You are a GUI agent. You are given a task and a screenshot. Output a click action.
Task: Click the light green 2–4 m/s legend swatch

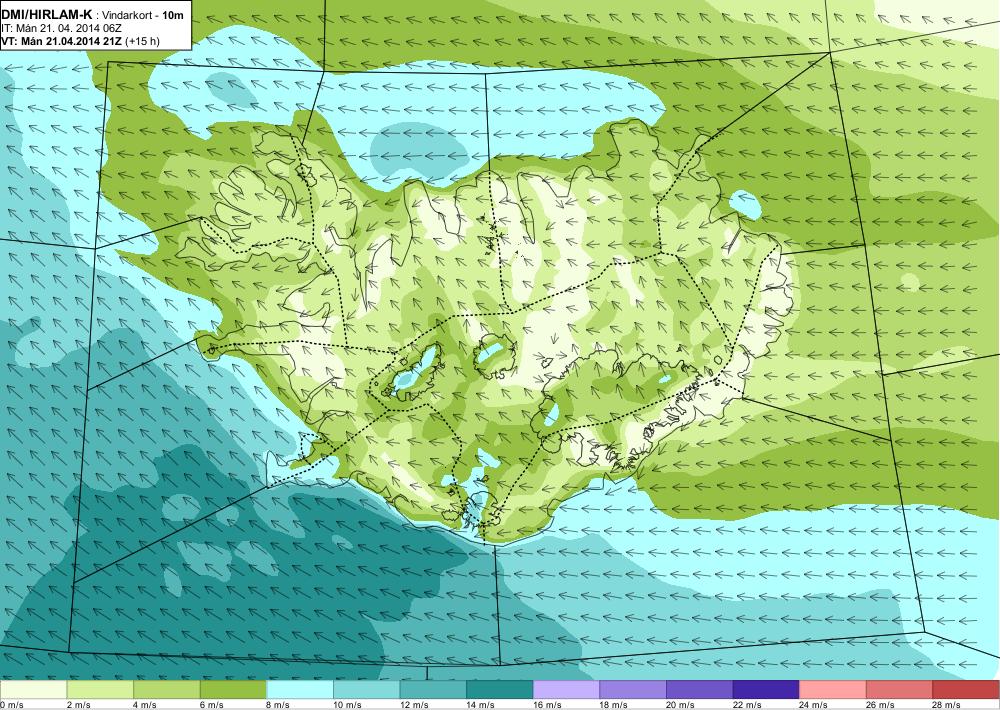pos(100,690)
